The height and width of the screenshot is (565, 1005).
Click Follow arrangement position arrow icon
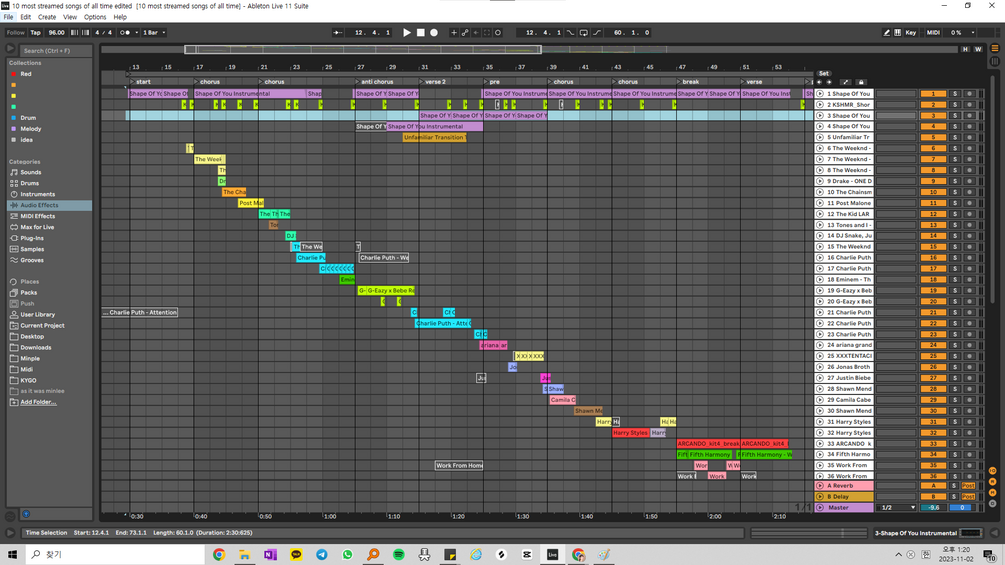pyautogui.click(x=337, y=32)
